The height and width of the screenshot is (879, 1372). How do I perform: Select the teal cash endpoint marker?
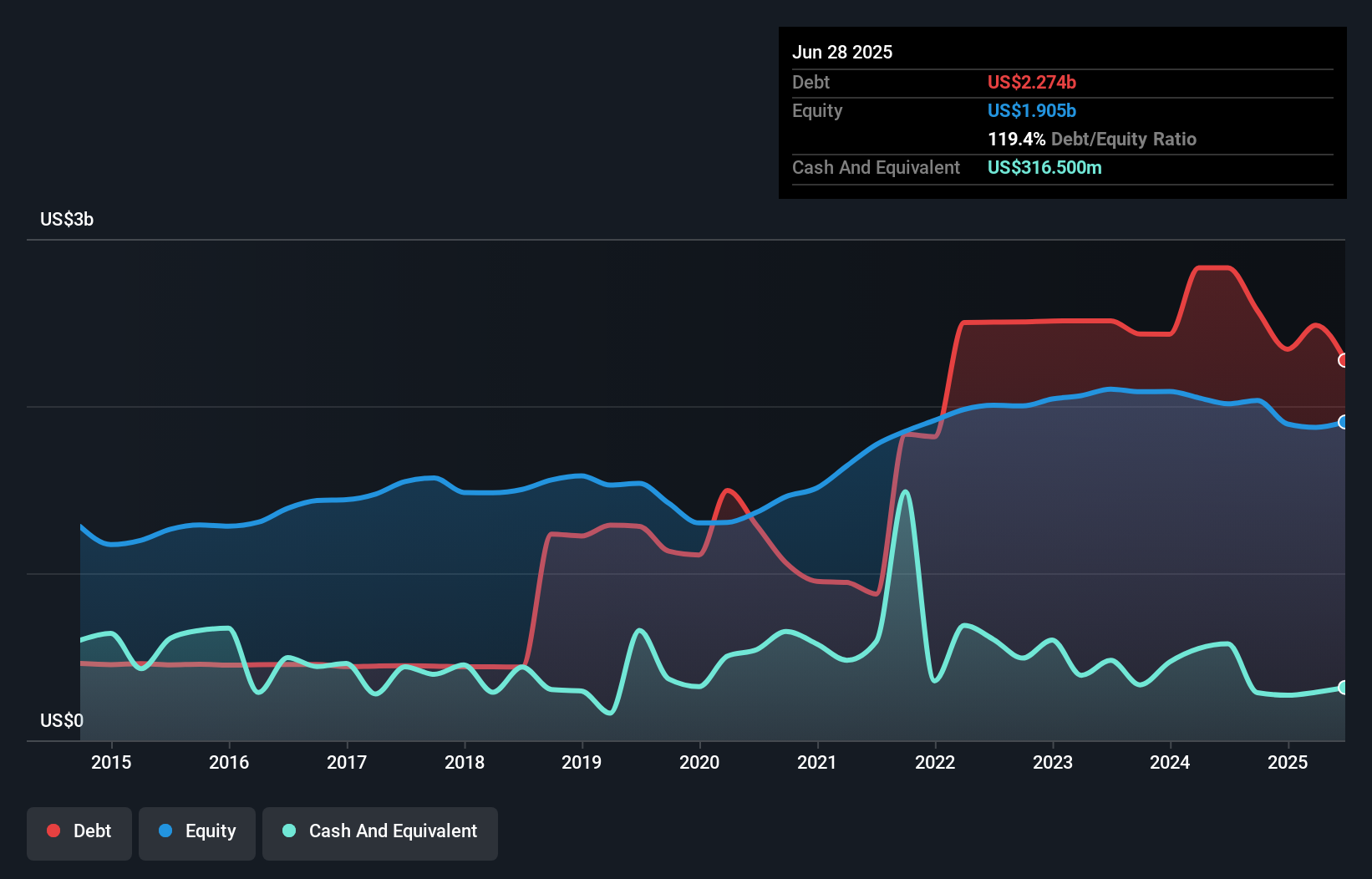(1344, 688)
